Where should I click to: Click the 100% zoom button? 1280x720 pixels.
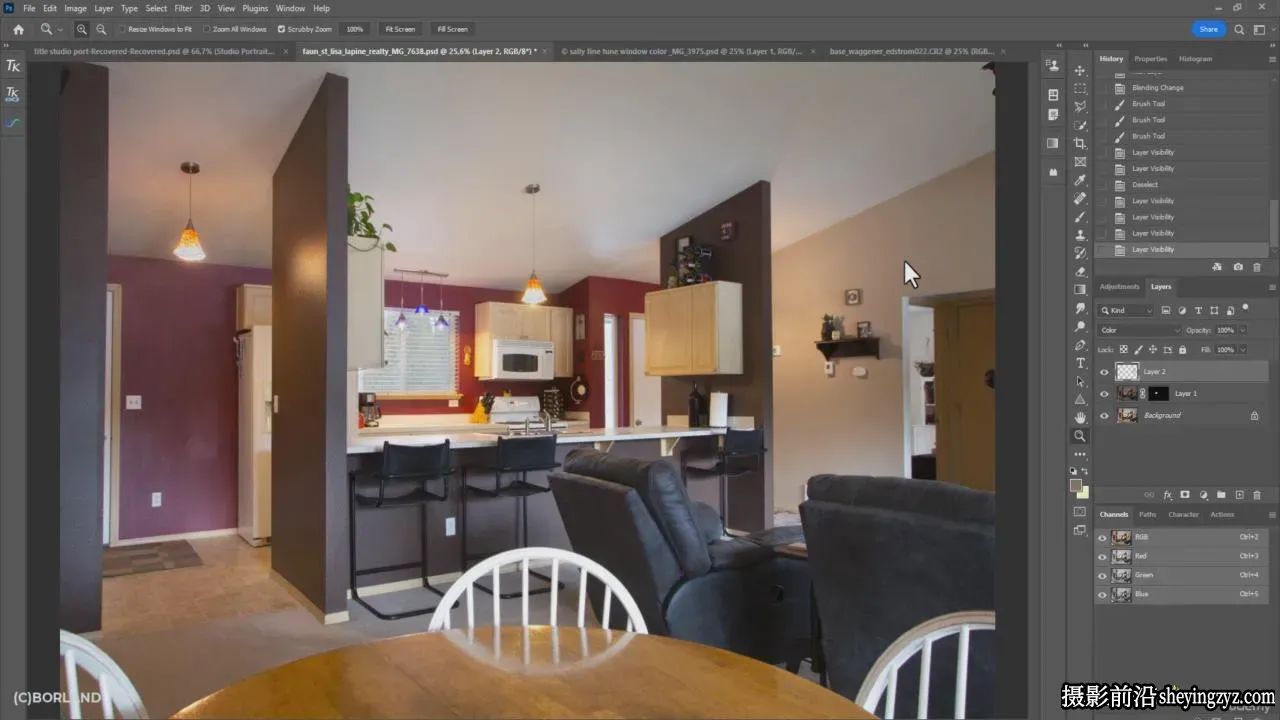click(x=355, y=29)
